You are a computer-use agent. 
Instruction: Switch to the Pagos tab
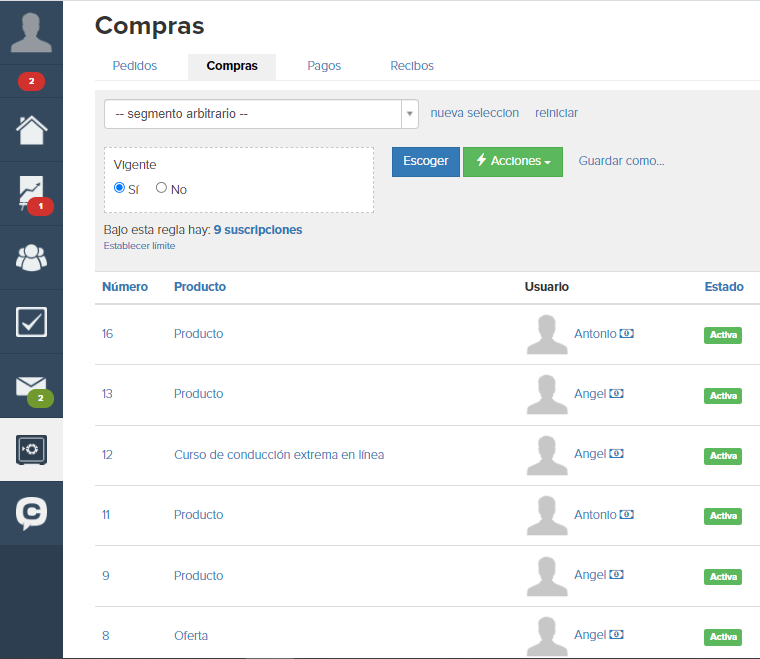[x=324, y=66]
